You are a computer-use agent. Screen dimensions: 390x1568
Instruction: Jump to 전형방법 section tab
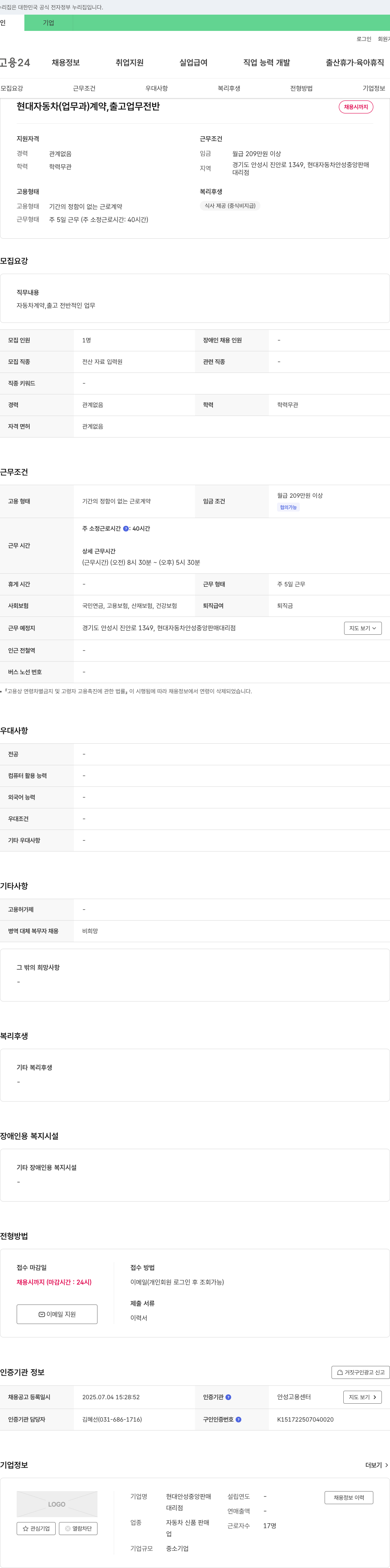click(x=301, y=88)
